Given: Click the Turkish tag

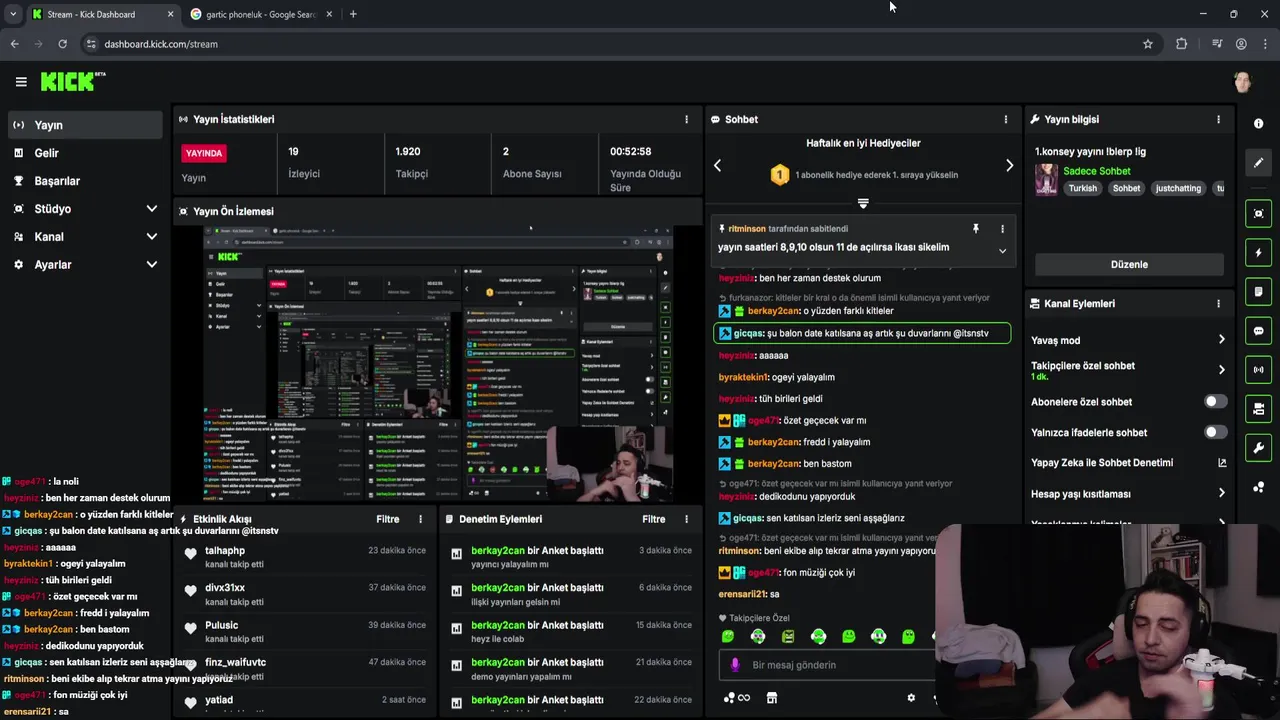Looking at the screenshot, I should click(x=1082, y=188).
